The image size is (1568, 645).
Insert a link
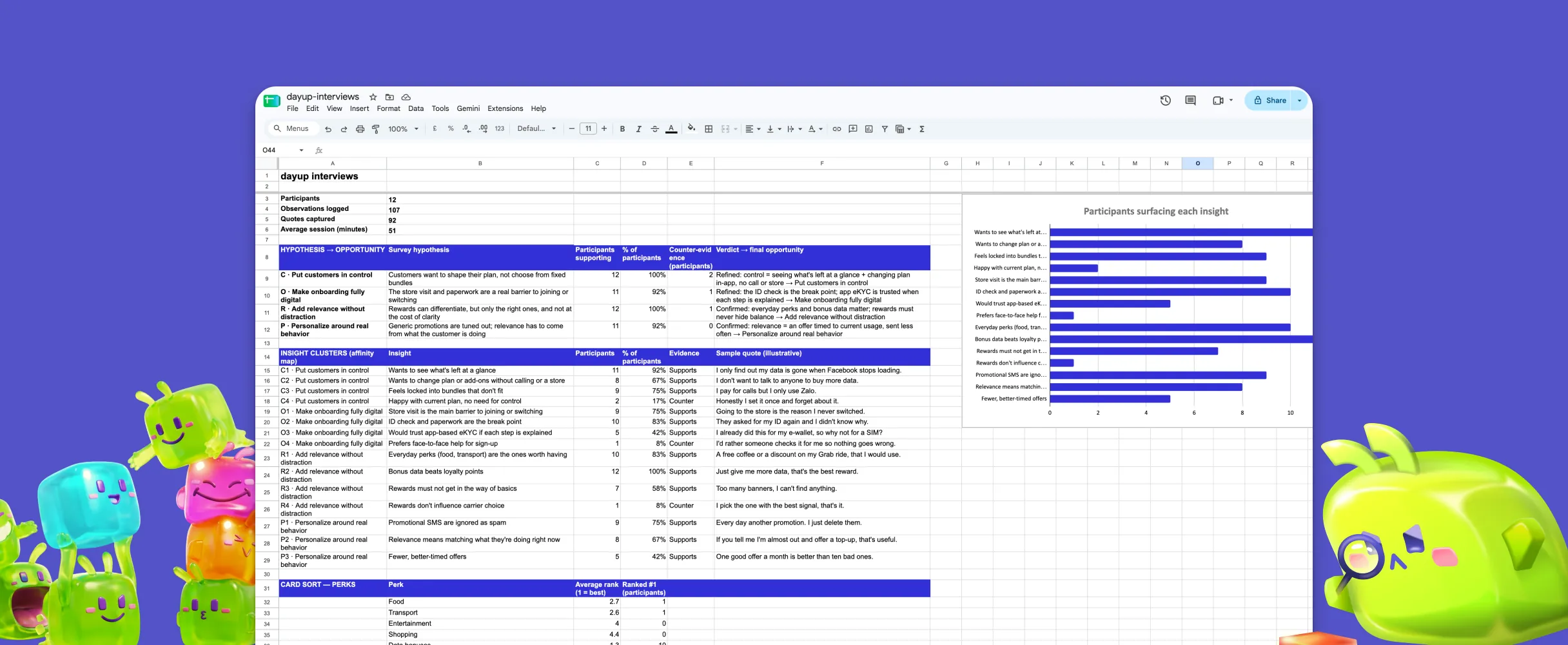[836, 129]
